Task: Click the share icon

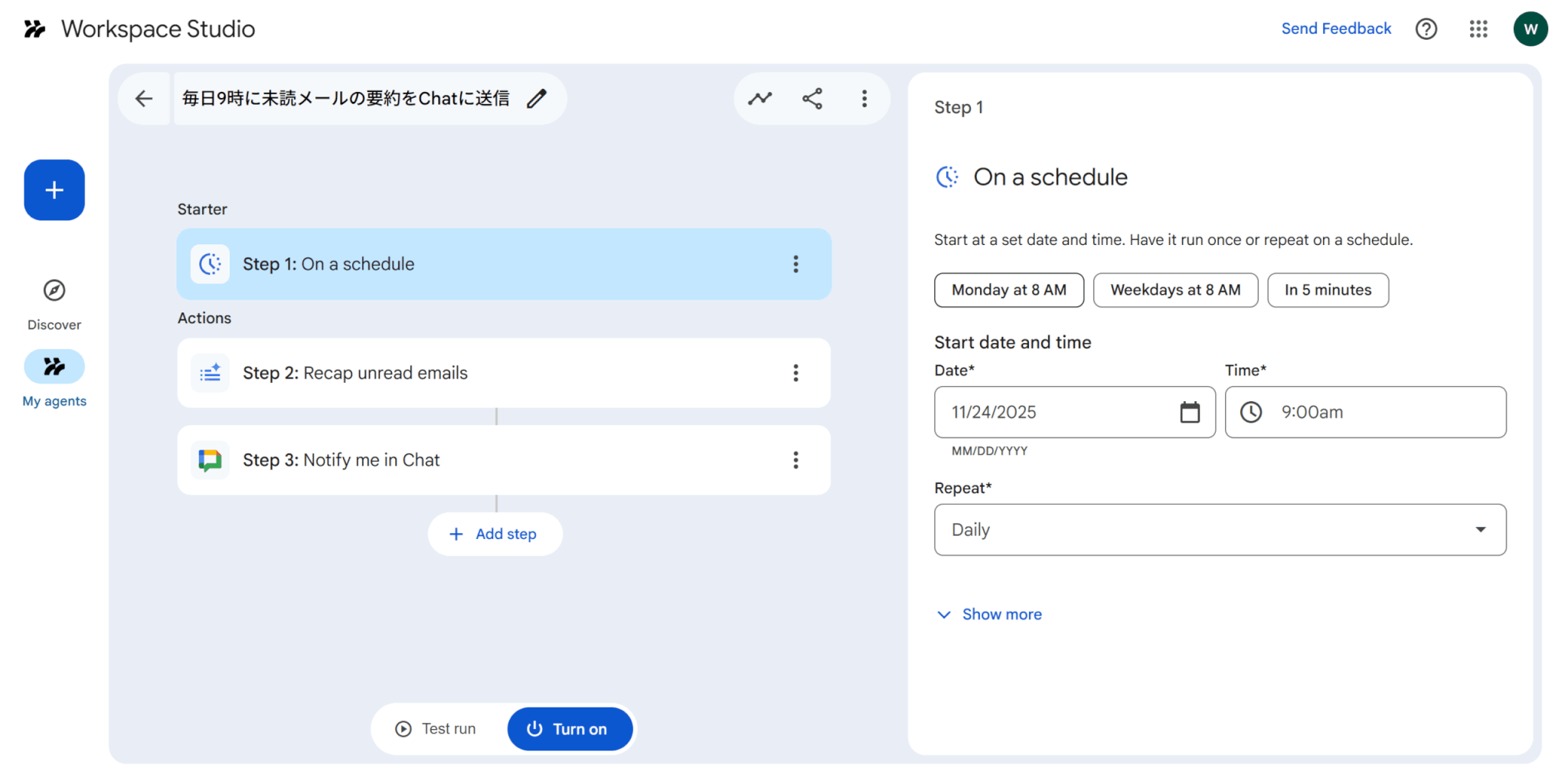Action: (x=812, y=99)
